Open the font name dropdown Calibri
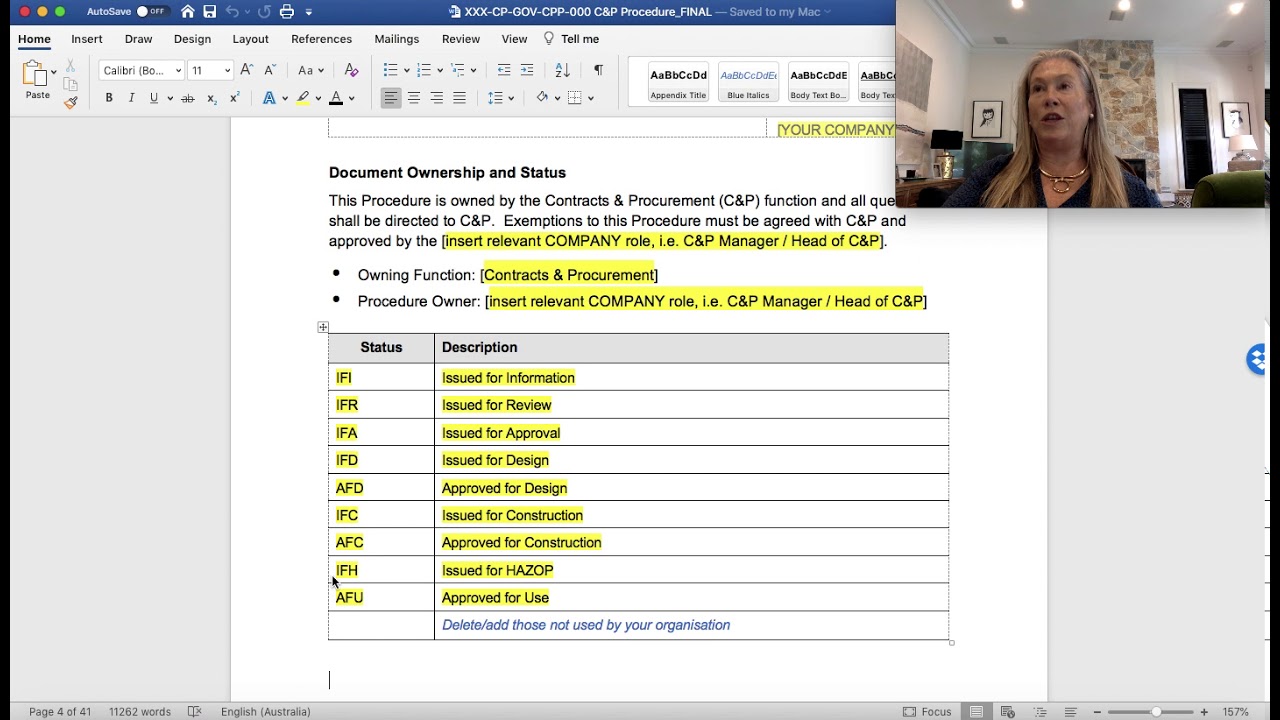This screenshot has width=1280, height=720. (178, 70)
